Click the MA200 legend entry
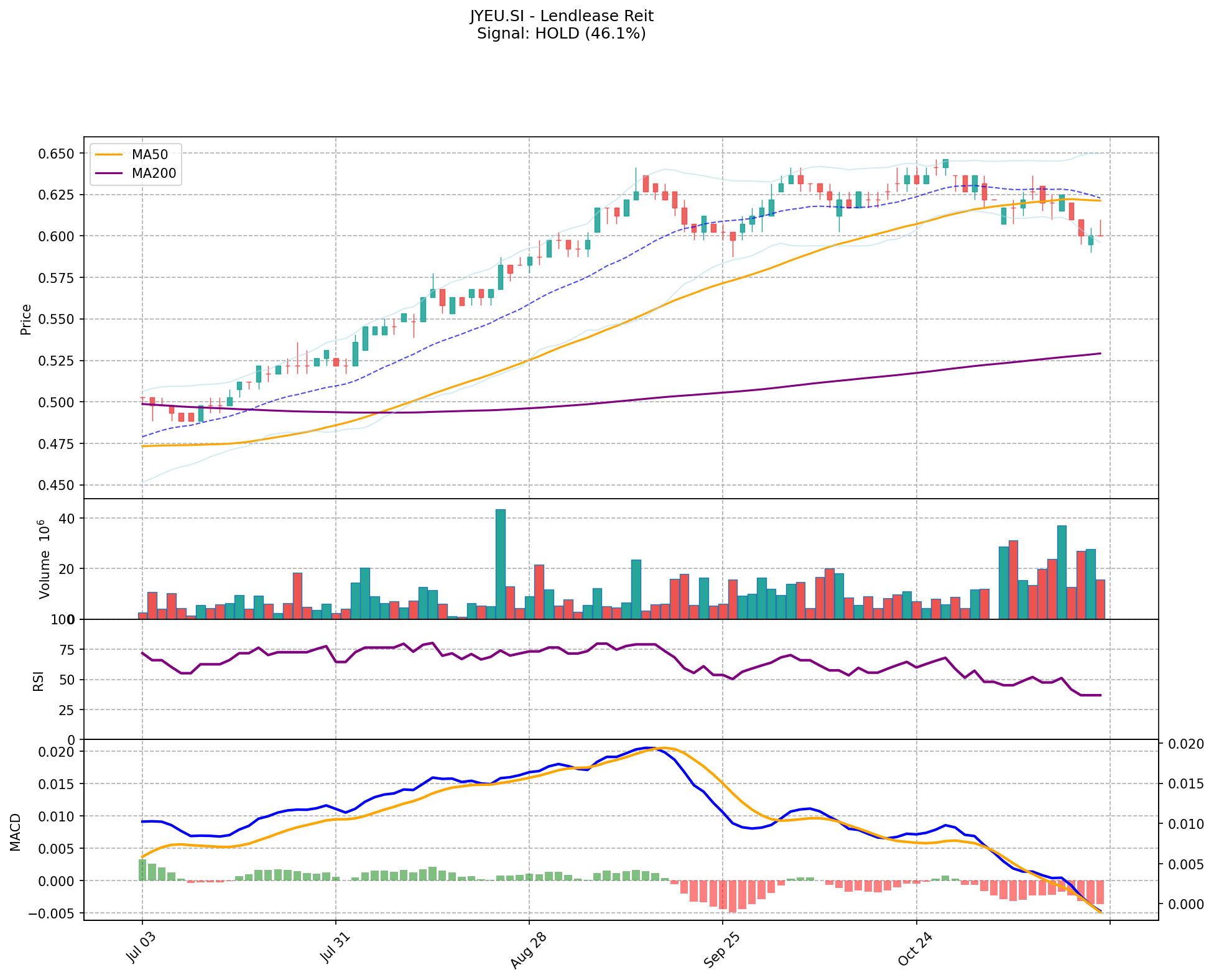This screenshot has height=980, width=1214. click(153, 173)
